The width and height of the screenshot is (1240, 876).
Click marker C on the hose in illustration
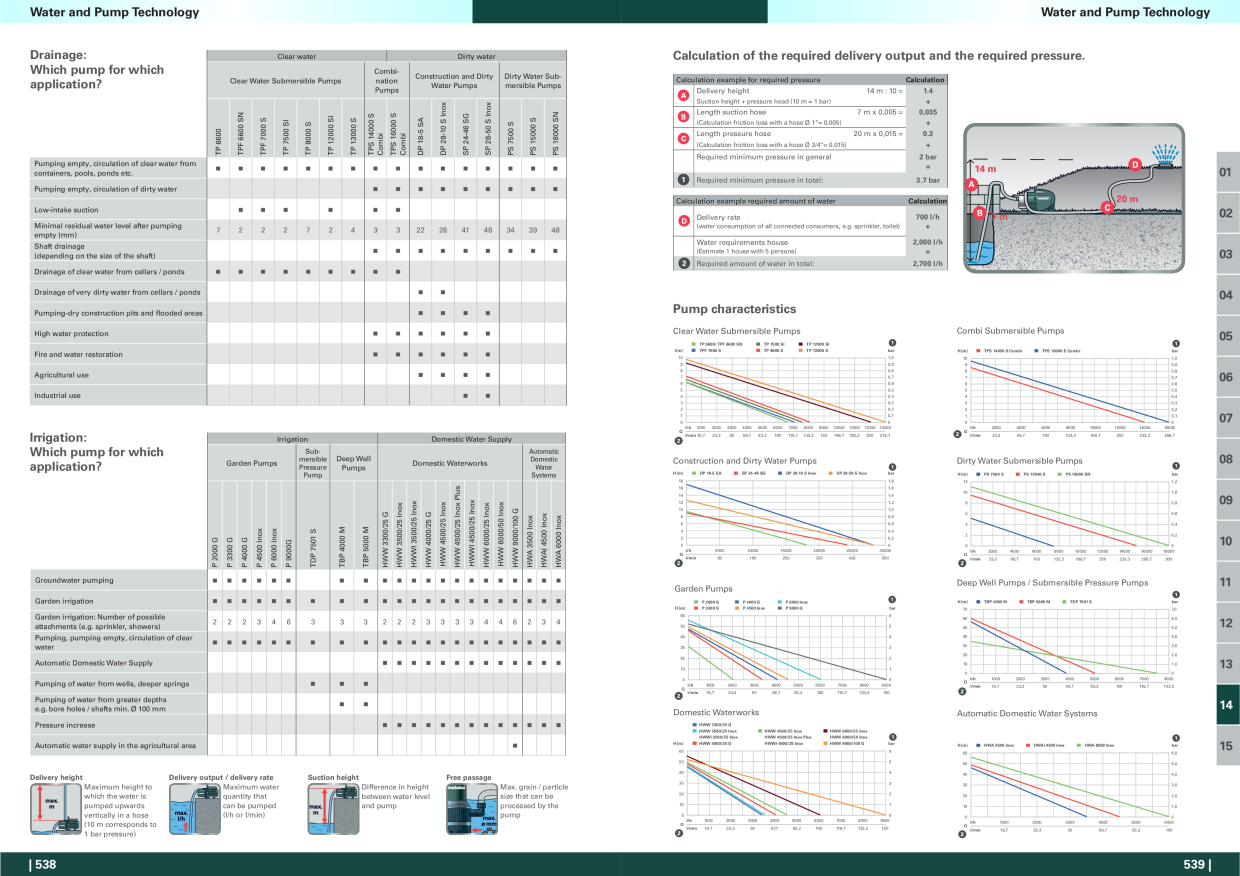point(1107,208)
